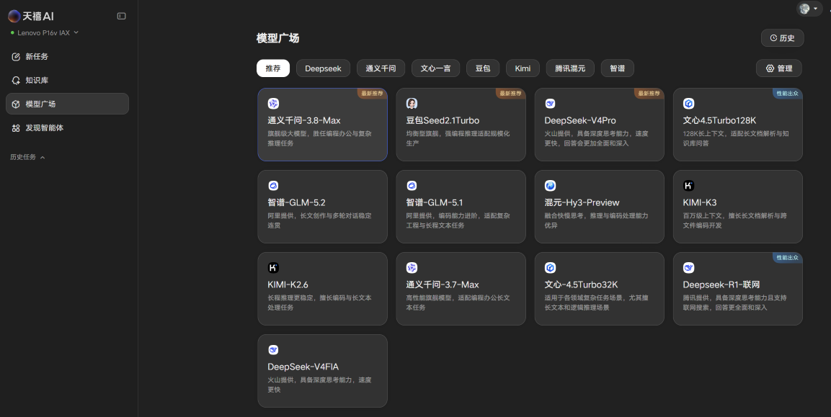This screenshot has width=831, height=417.
Task: Click the Deepseek-R1-联网 card title
Action: 720,285
